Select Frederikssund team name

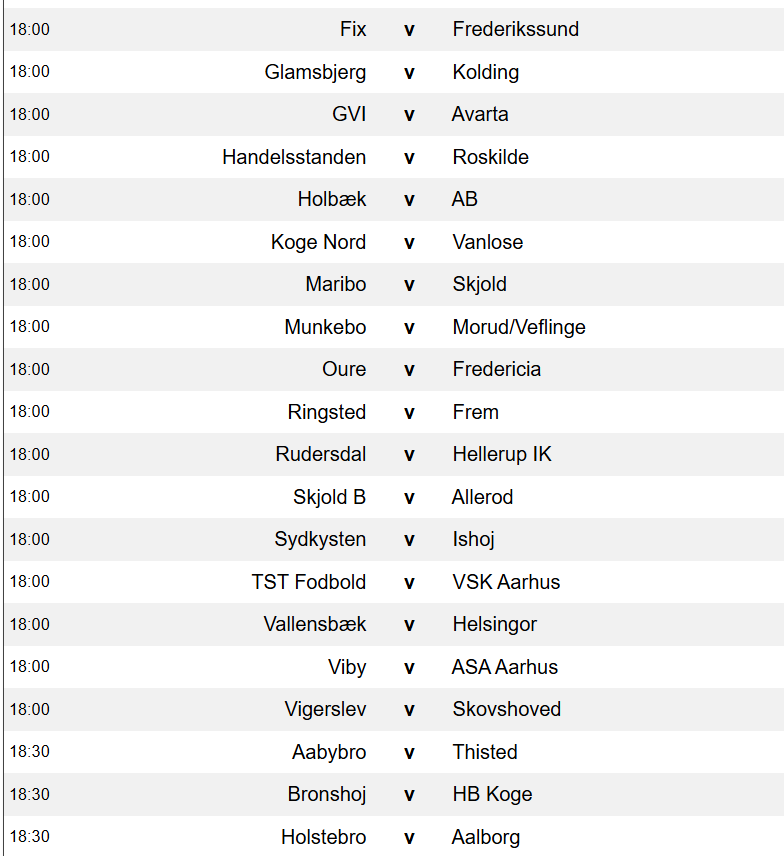pyautogui.click(x=515, y=29)
